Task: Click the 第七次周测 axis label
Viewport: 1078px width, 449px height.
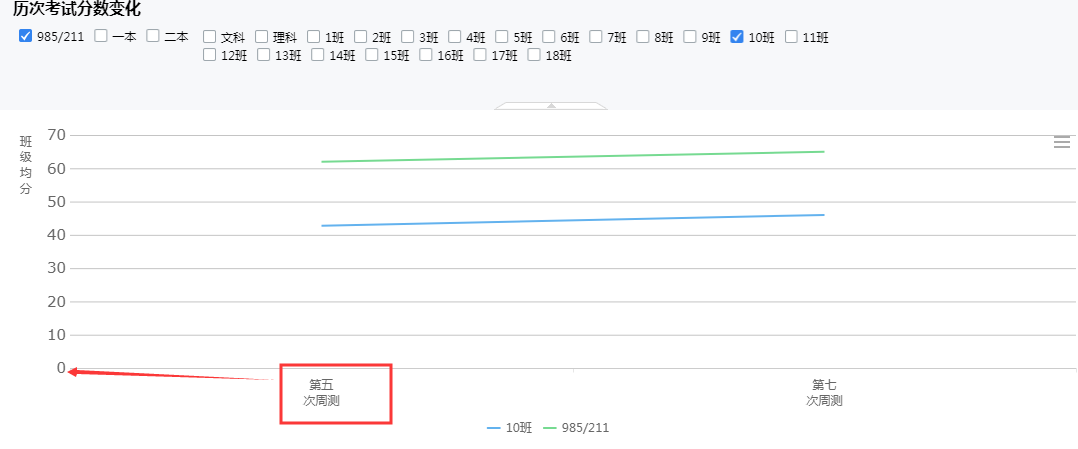Action: point(824,393)
